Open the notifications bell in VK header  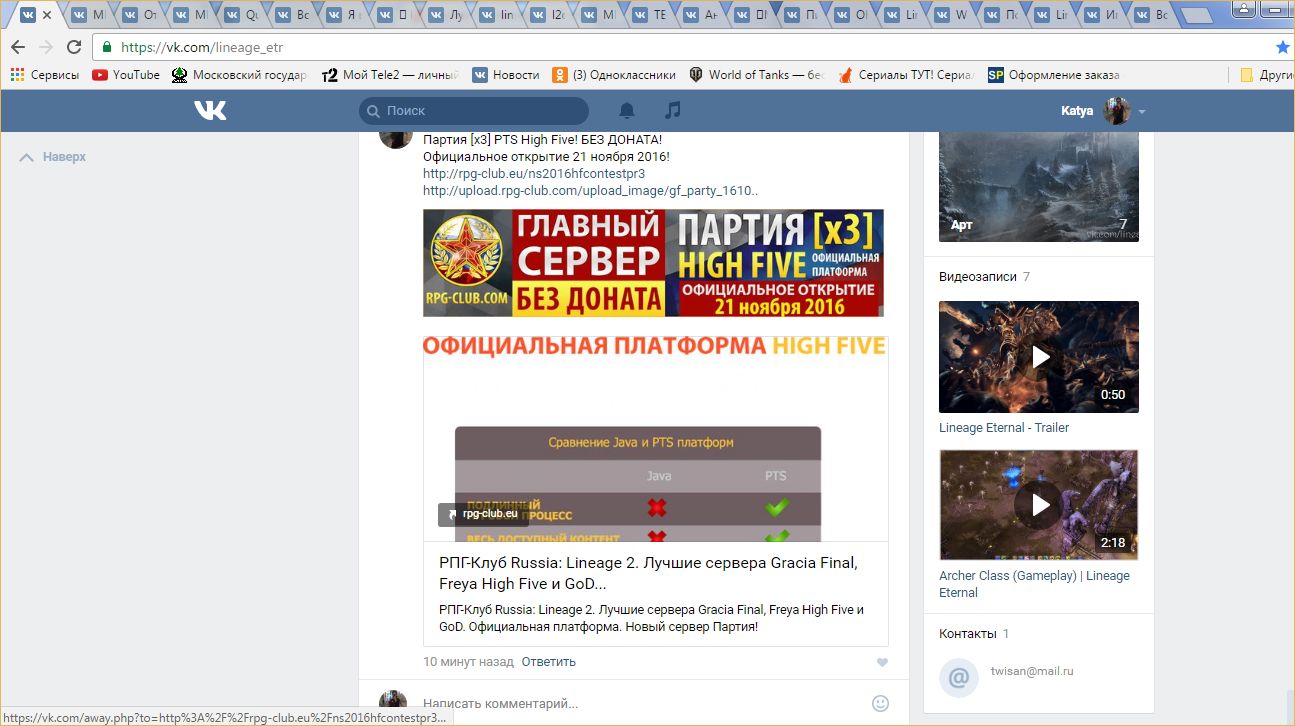pos(627,110)
